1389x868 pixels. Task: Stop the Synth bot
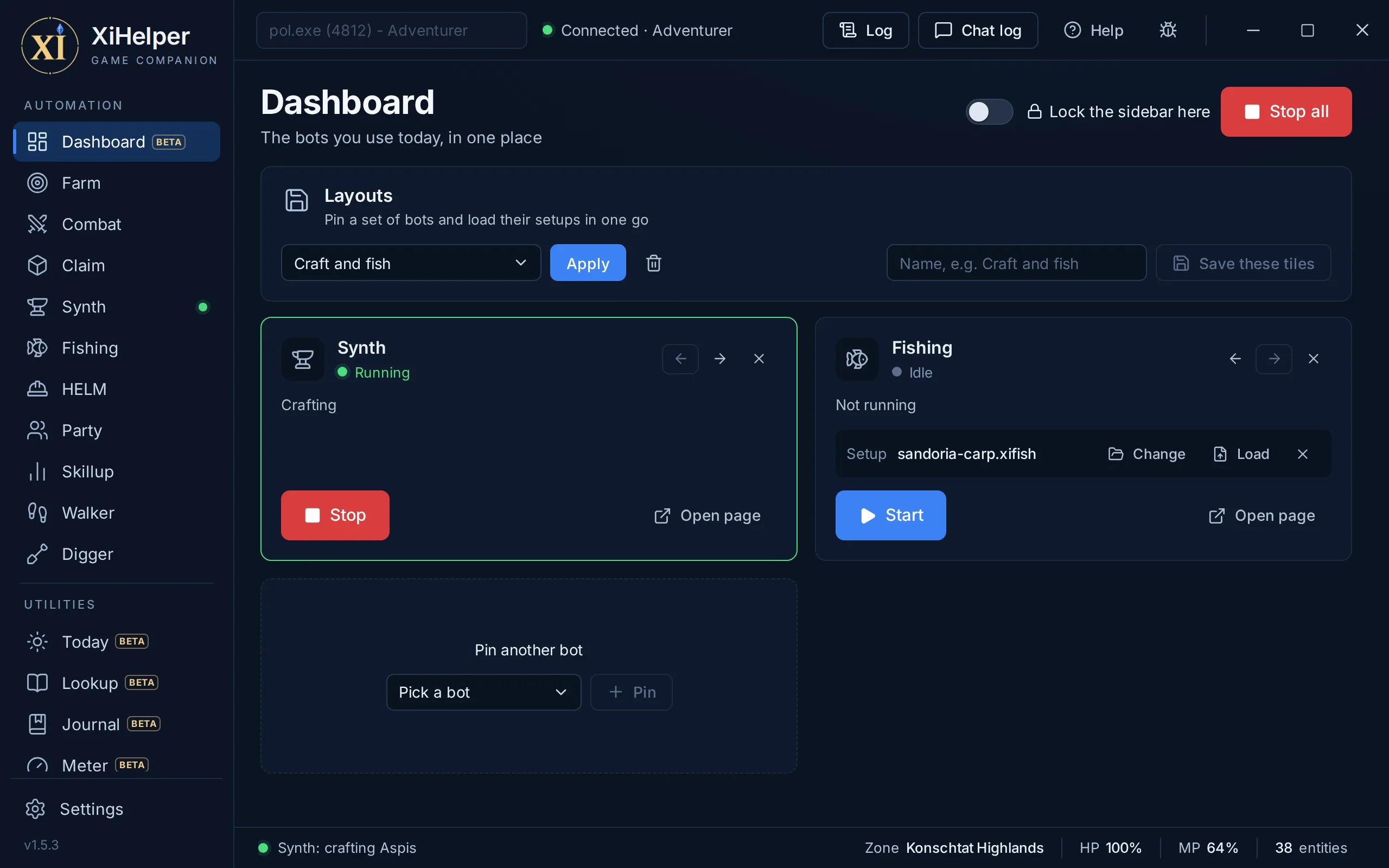click(335, 515)
